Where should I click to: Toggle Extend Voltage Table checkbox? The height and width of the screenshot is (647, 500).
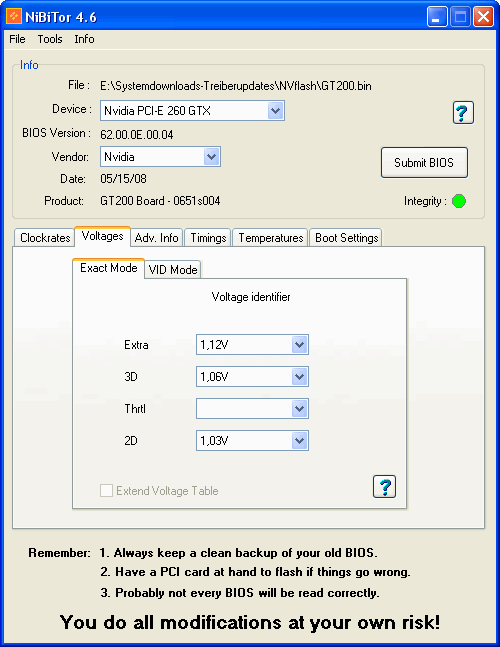[106, 491]
